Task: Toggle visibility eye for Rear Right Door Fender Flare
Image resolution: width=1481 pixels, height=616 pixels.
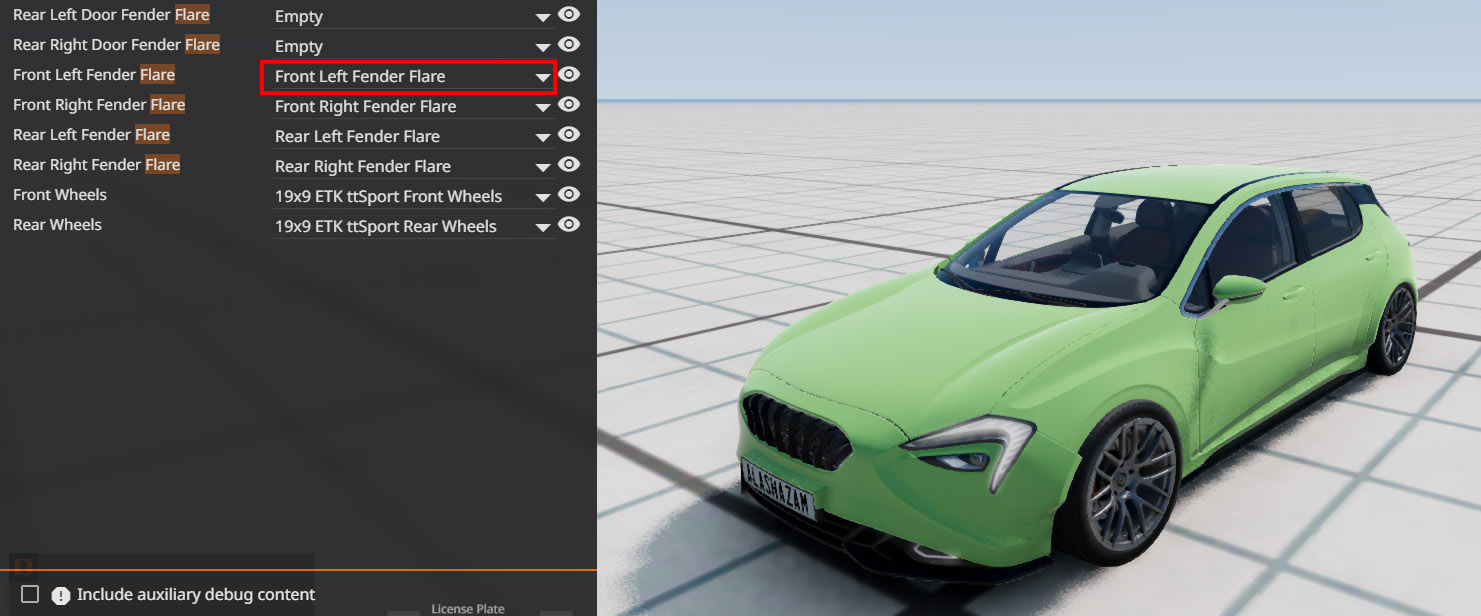Action: (569, 45)
